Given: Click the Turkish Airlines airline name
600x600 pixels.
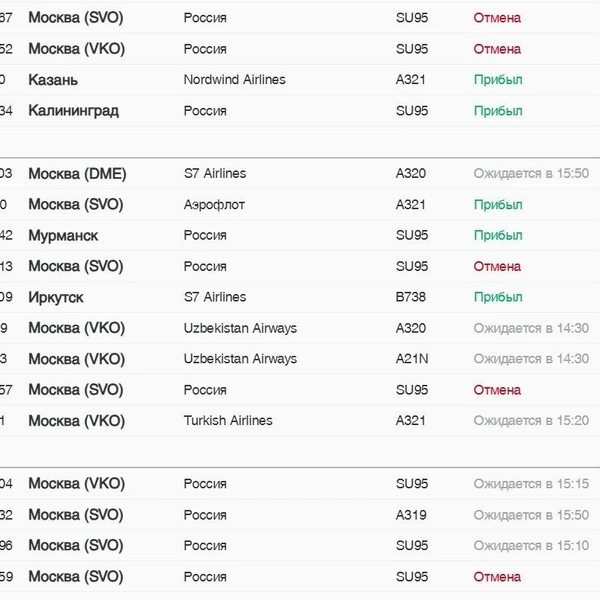Looking at the screenshot, I should [x=228, y=421].
